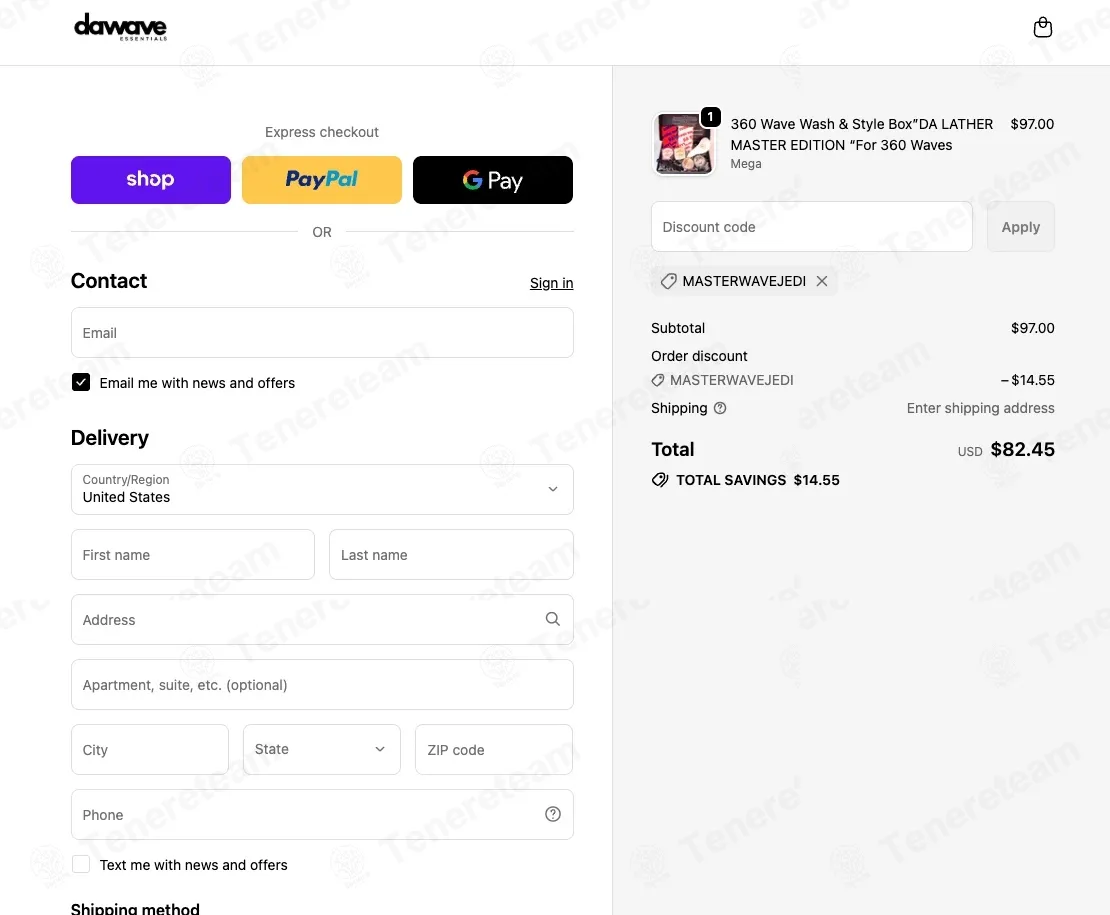Click the phone field help icon

point(553,814)
